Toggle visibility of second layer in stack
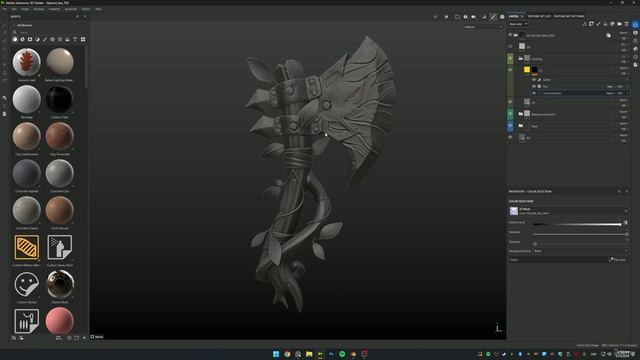640x360 pixels. coord(510,47)
